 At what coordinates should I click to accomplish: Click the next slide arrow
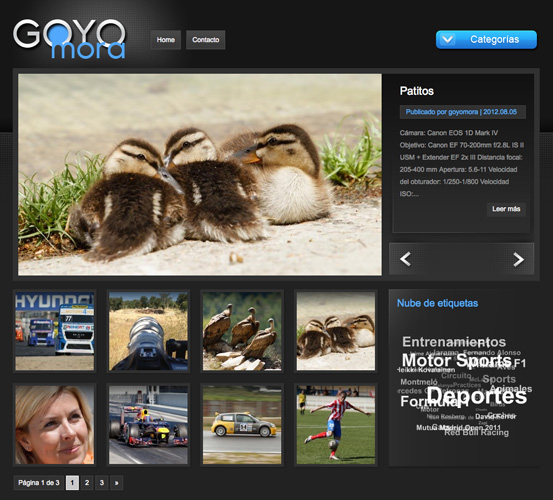[x=518, y=259]
